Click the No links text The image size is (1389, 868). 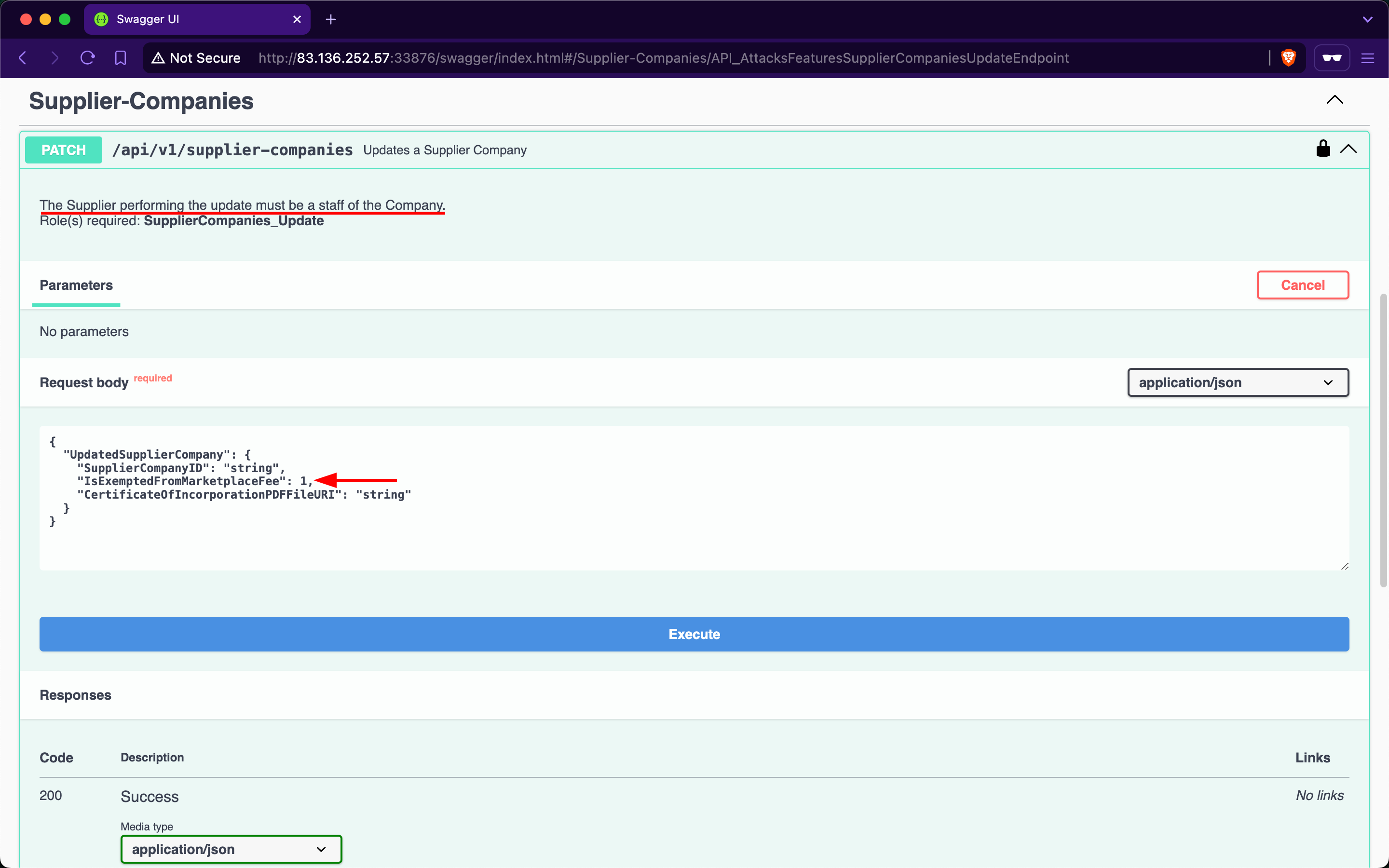pyautogui.click(x=1320, y=796)
